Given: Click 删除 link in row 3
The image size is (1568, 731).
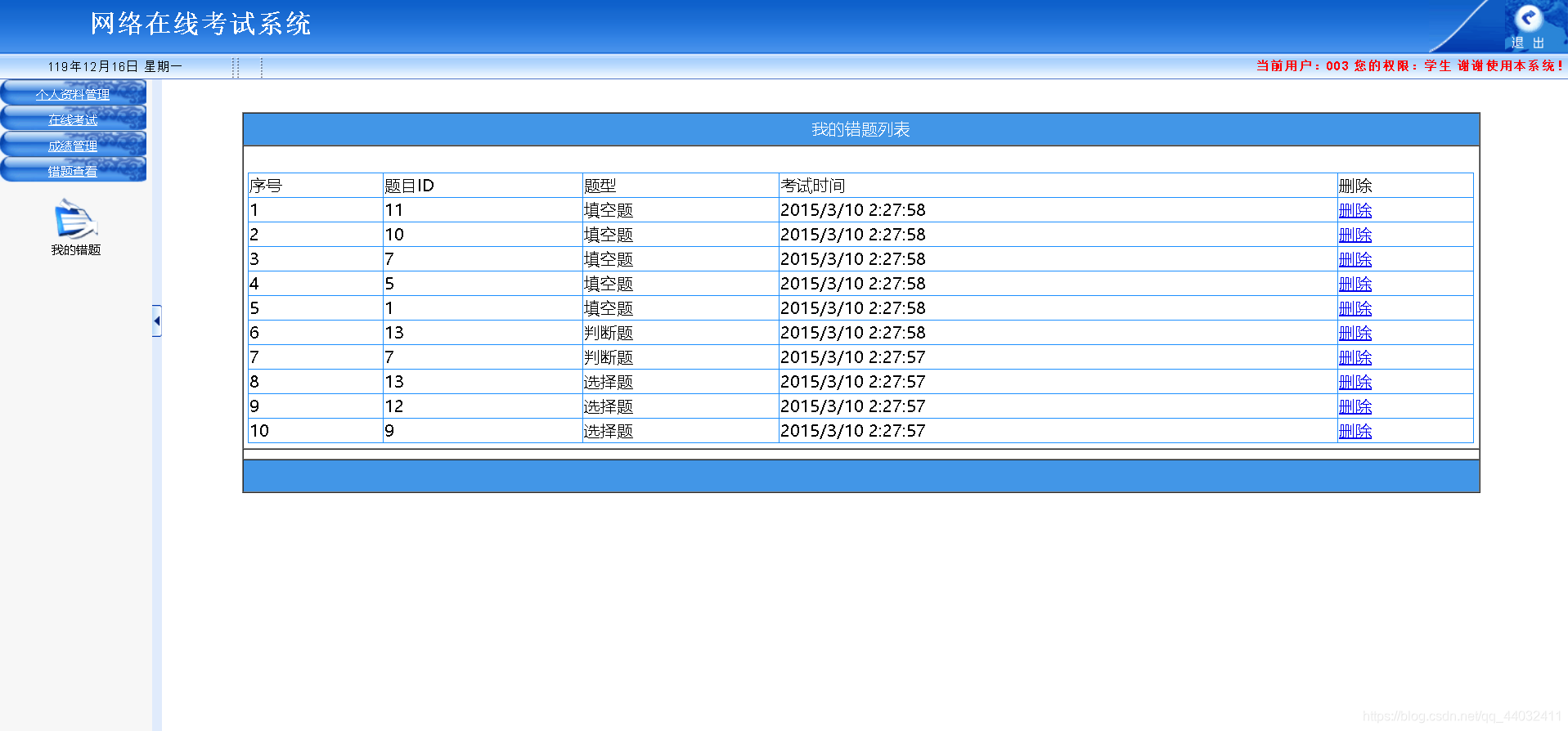Looking at the screenshot, I should tap(1355, 259).
